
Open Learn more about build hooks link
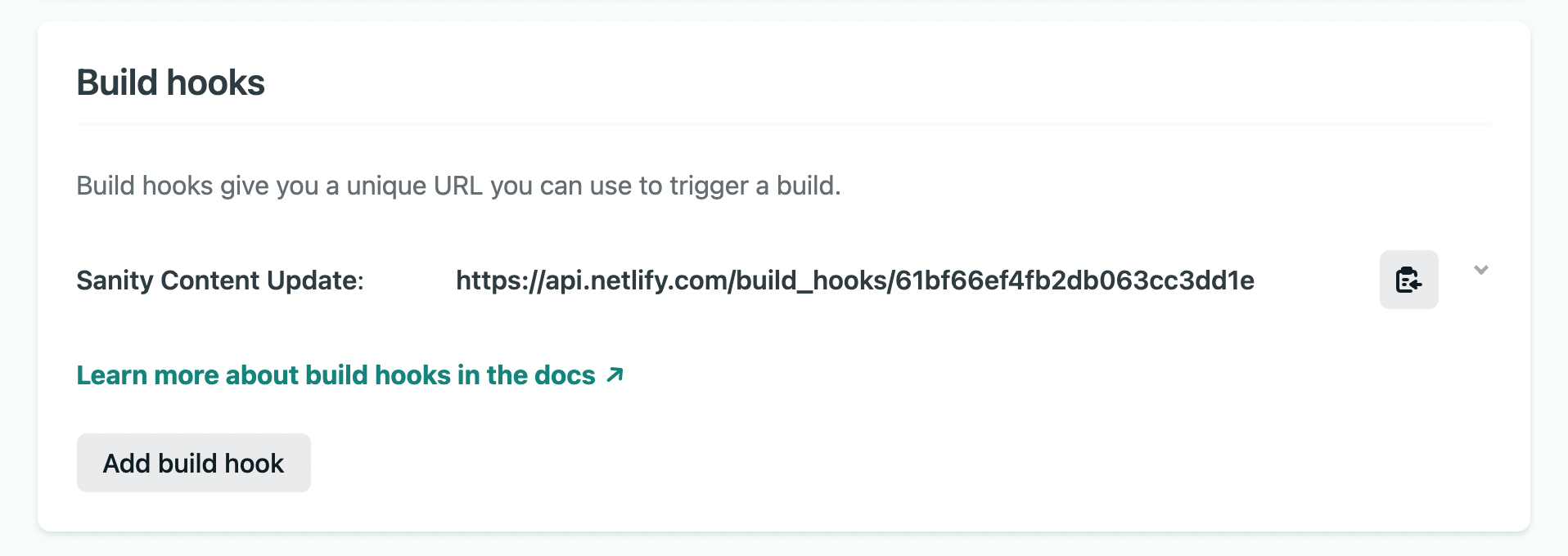336,375
